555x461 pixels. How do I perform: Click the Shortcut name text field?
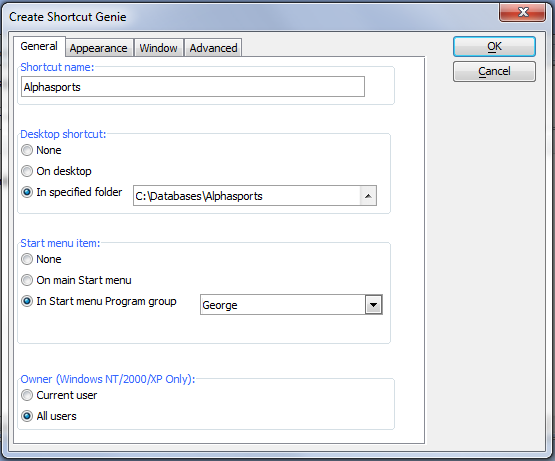click(x=193, y=87)
